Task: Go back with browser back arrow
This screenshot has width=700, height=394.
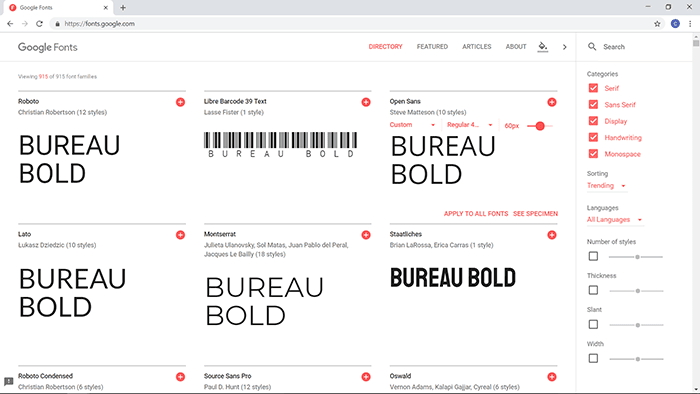Action: tap(10, 24)
